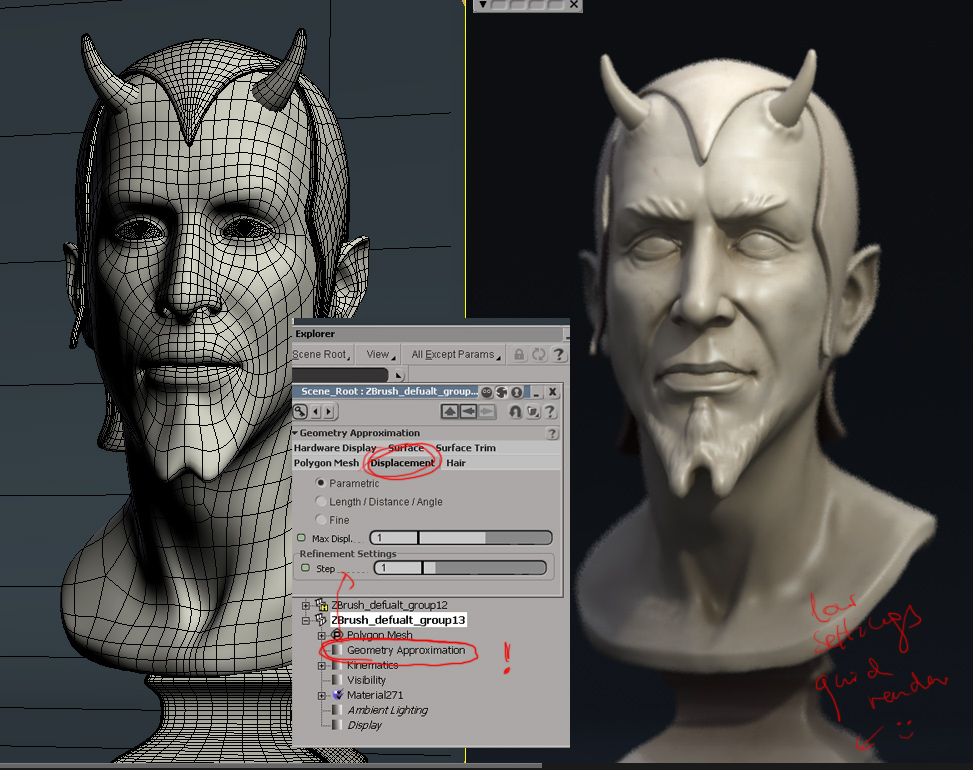Click the Material271 sphere icon
The width and height of the screenshot is (973, 770).
(x=338, y=694)
